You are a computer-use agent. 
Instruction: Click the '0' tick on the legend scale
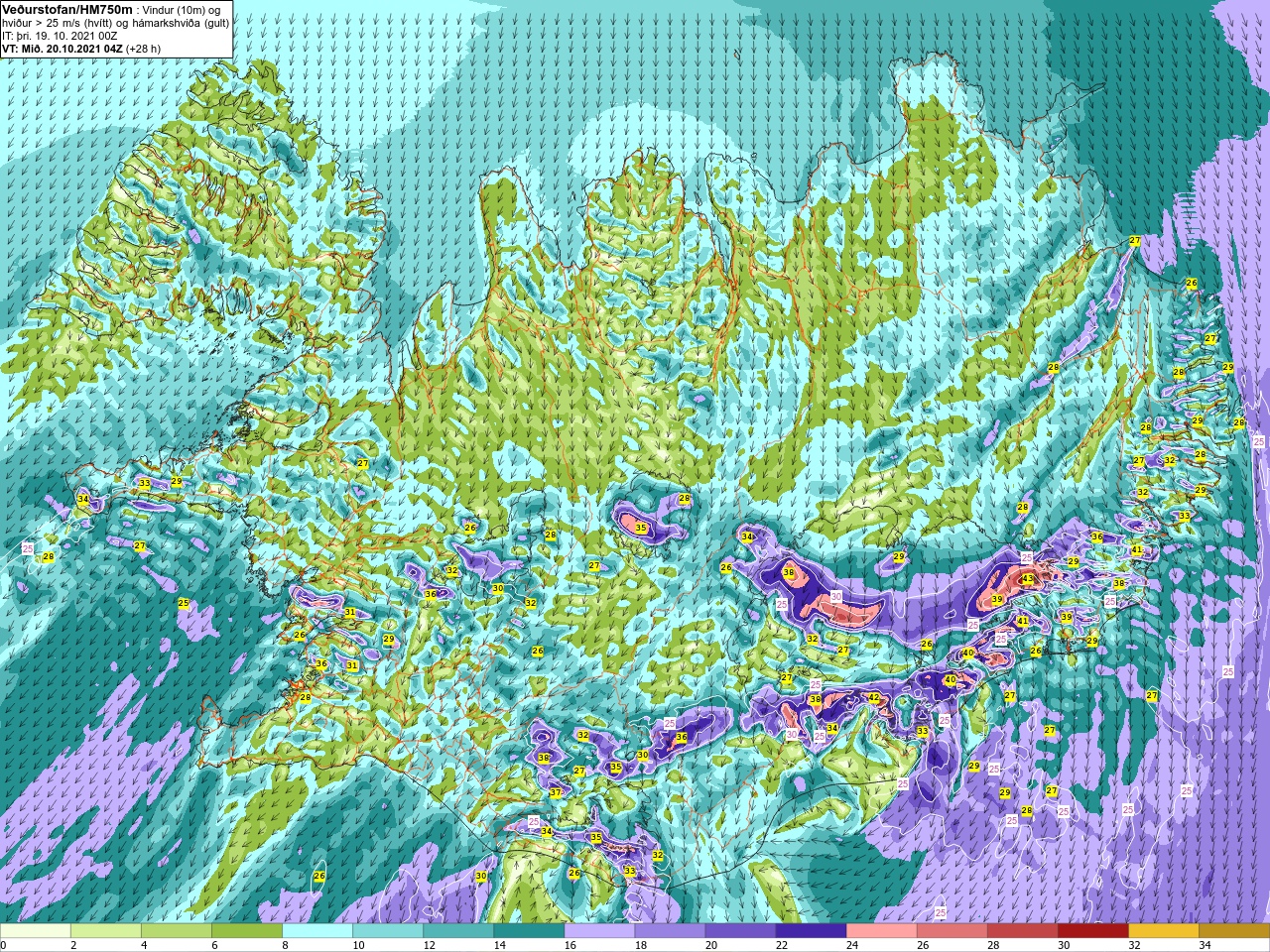pyautogui.click(x=4, y=945)
